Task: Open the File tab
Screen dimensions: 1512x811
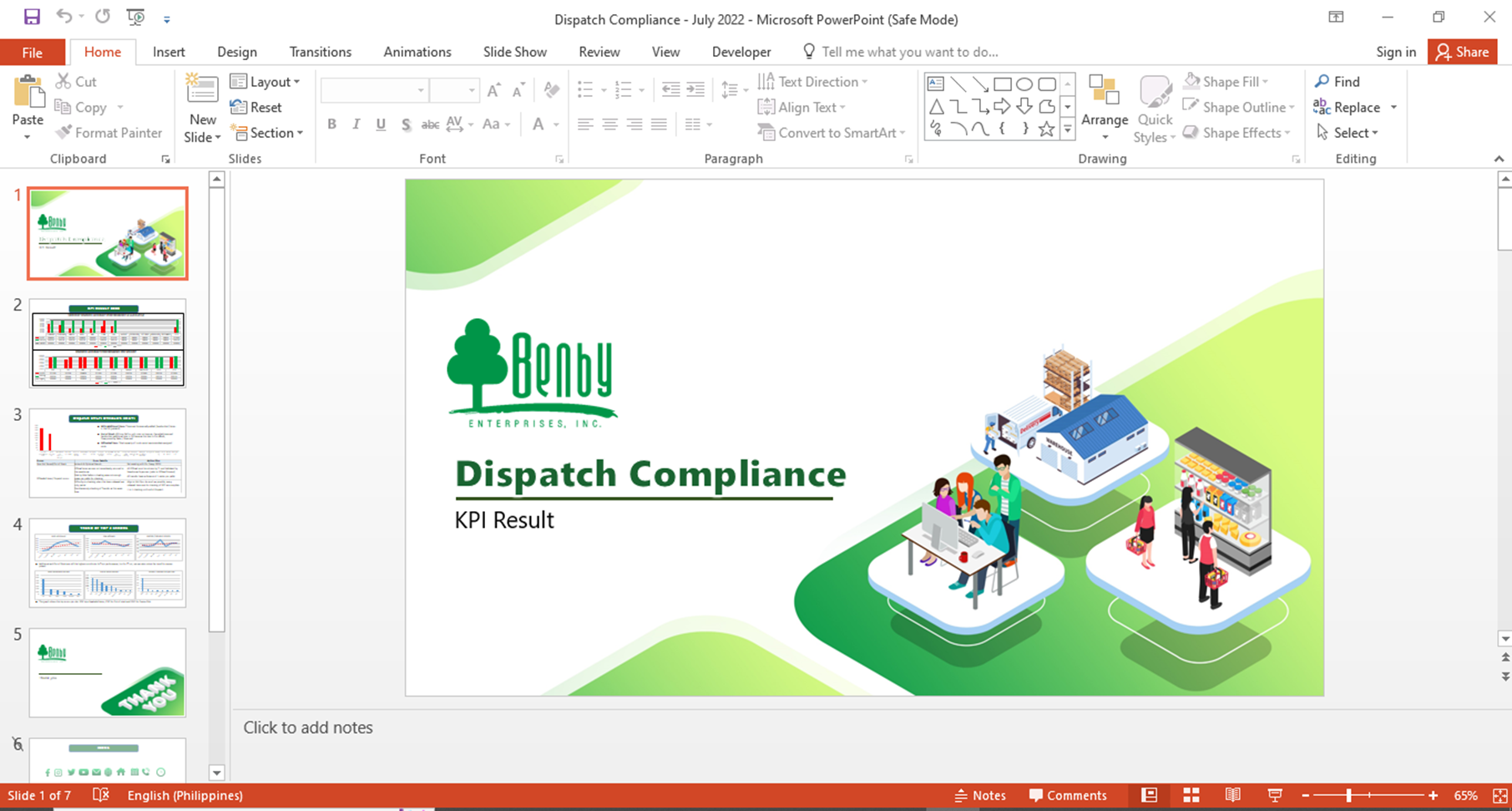Action: pos(33,52)
